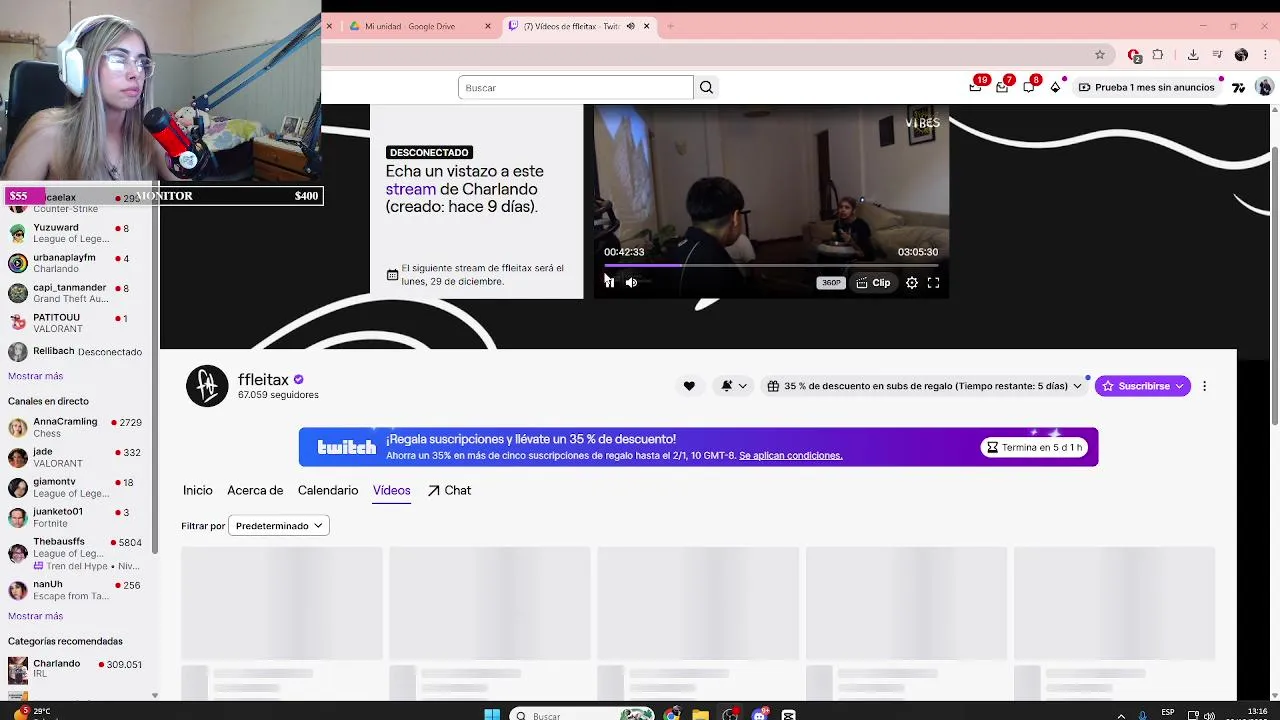Click the stream link in offline banner

point(411,189)
